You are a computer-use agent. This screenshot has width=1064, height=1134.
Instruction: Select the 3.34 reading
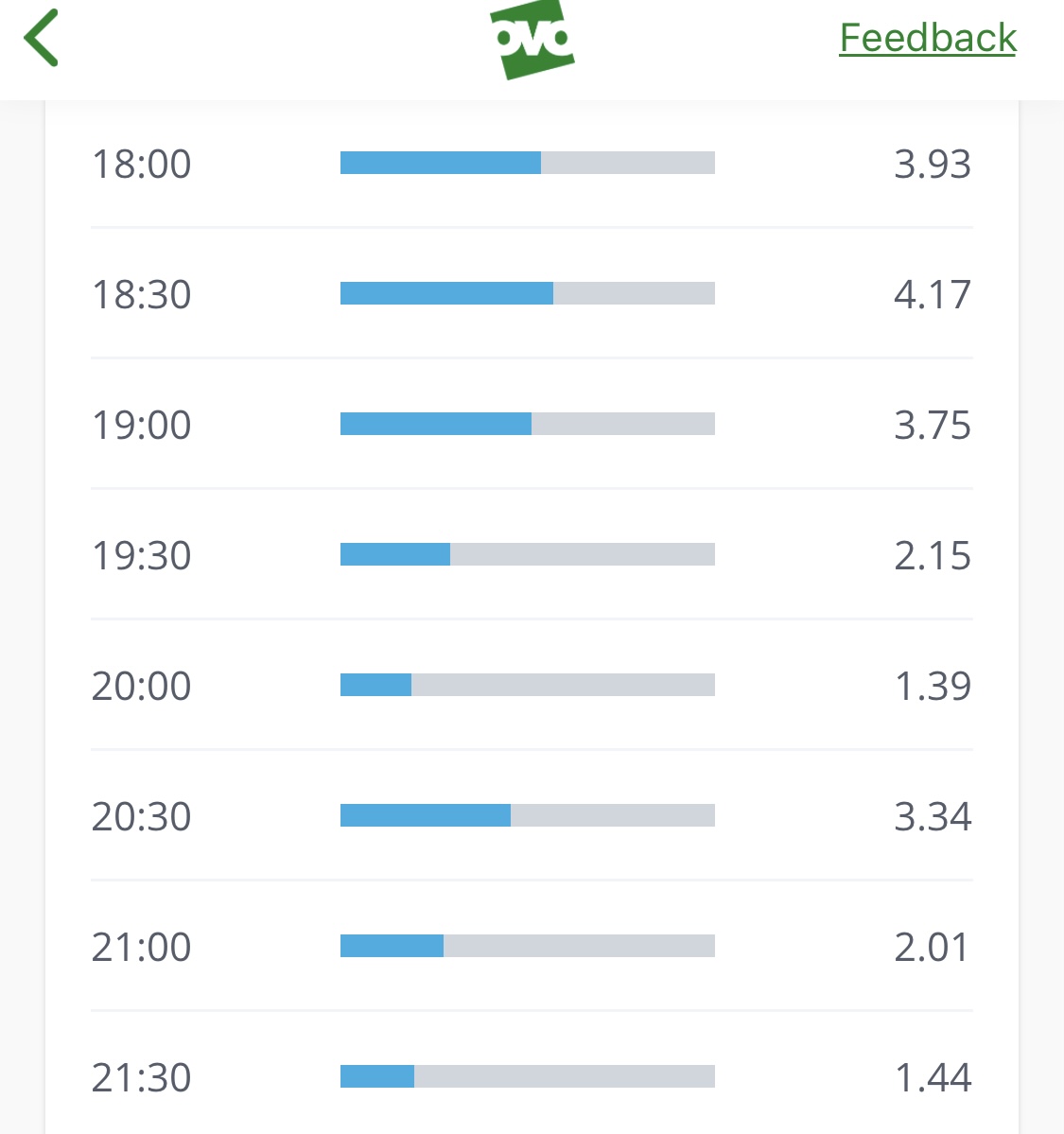933,816
